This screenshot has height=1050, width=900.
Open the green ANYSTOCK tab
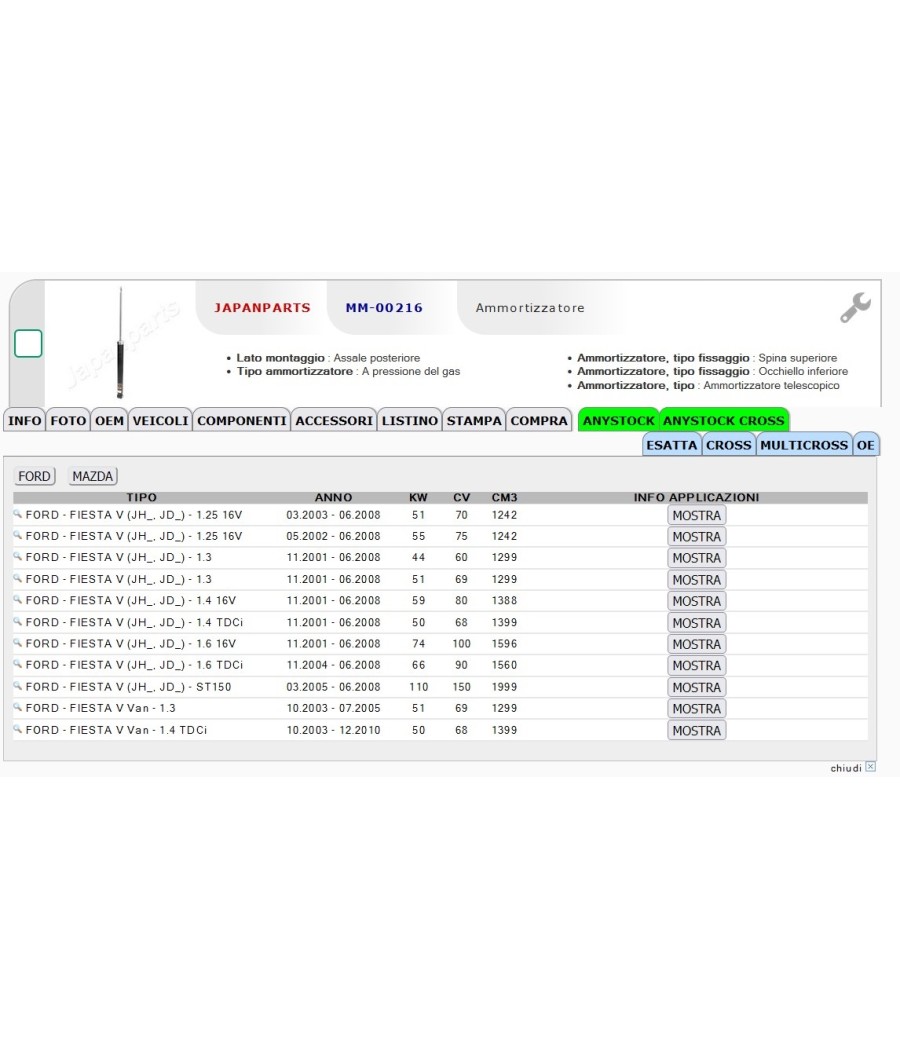[618, 421]
